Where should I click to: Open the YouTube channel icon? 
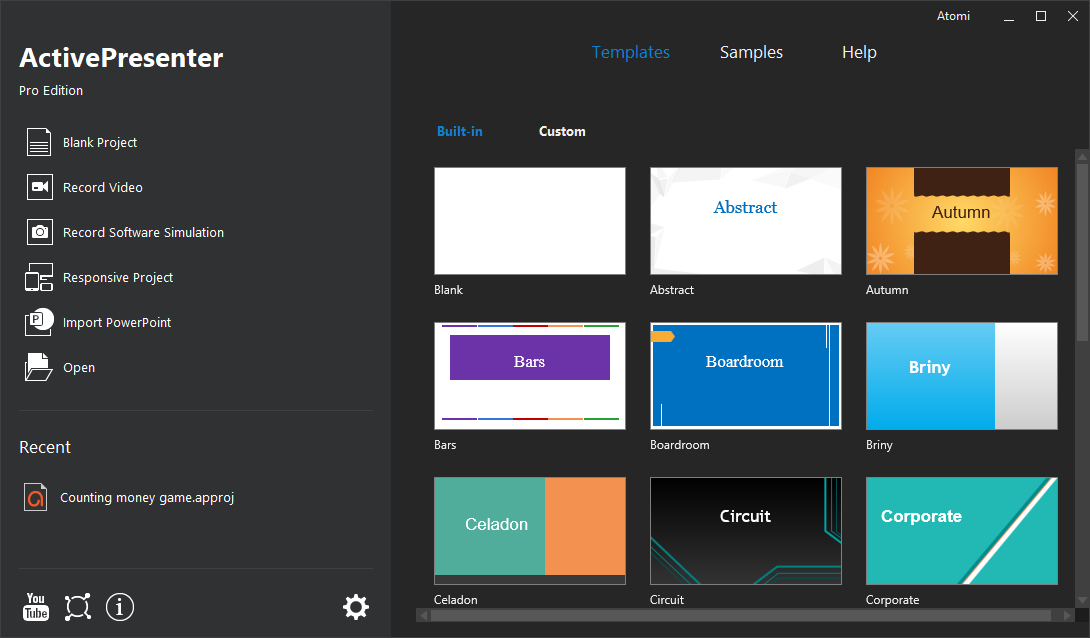[x=35, y=607]
